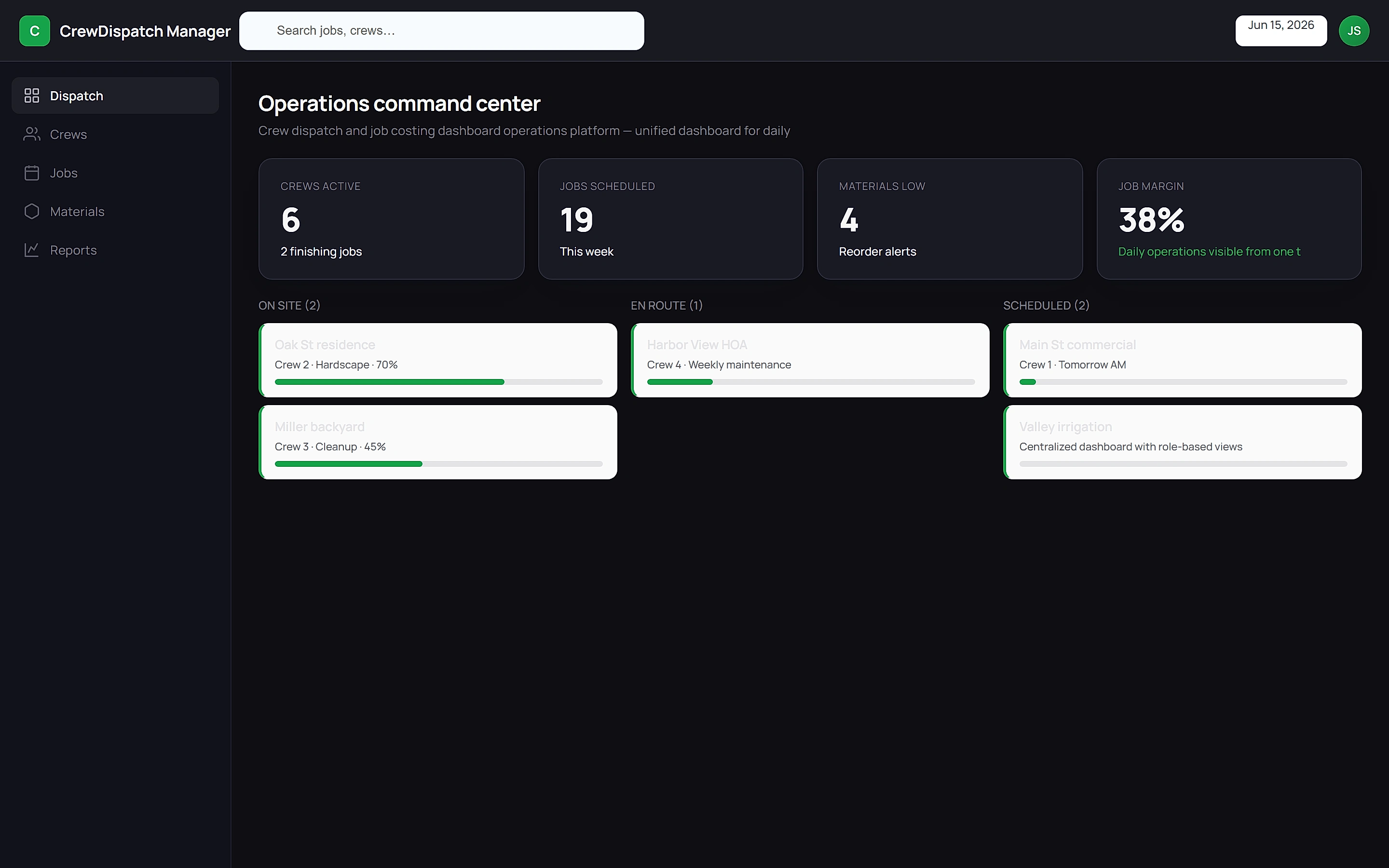Click the number 6 under Crews Active
The image size is (1389, 868).
click(290, 220)
